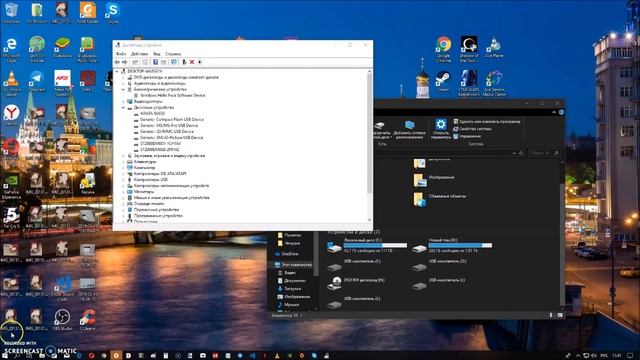Select the Yandex browser desktop icon
The width and height of the screenshot is (640, 360).
(11, 115)
